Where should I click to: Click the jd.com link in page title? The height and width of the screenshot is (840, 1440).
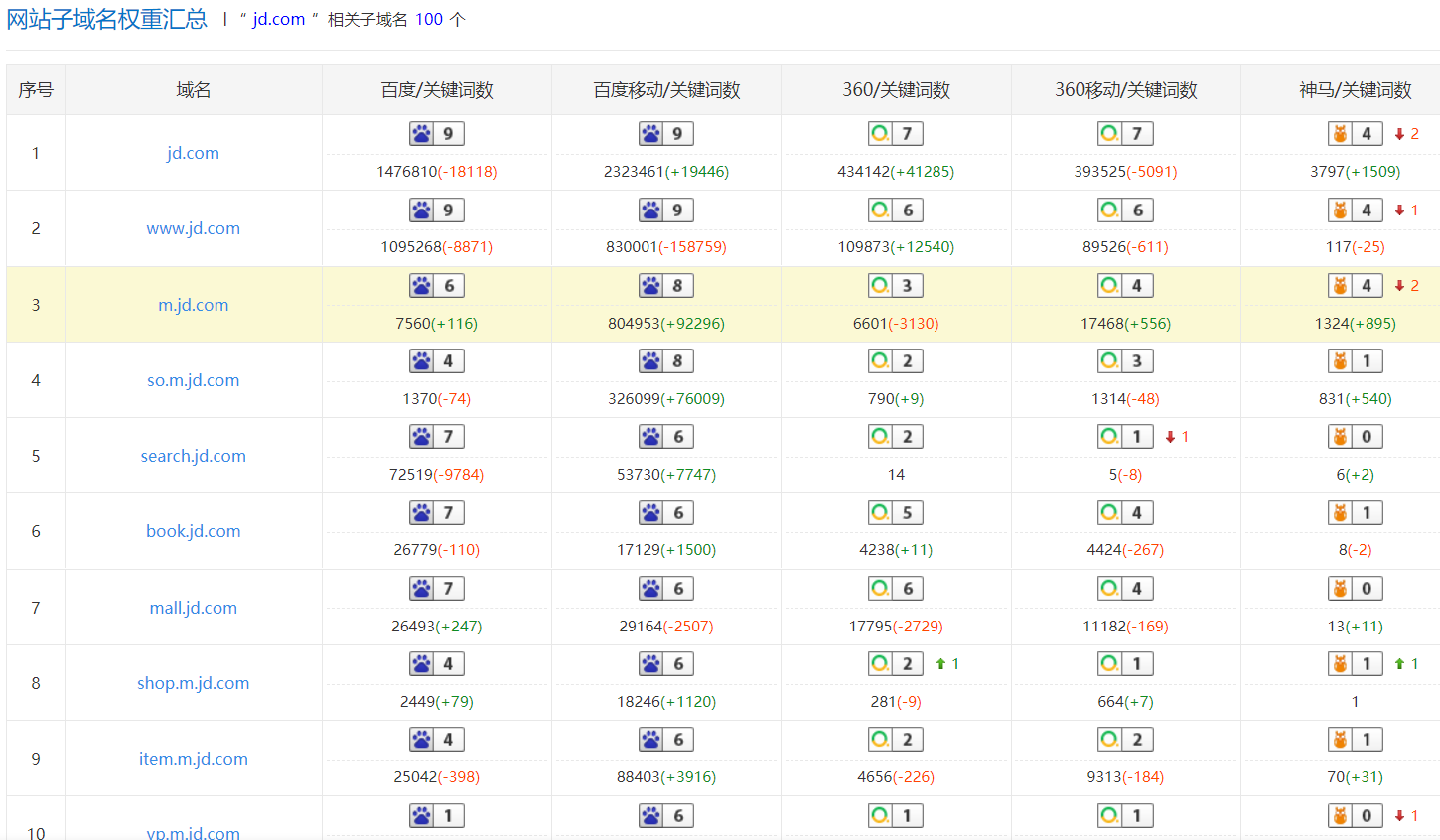pos(278,19)
